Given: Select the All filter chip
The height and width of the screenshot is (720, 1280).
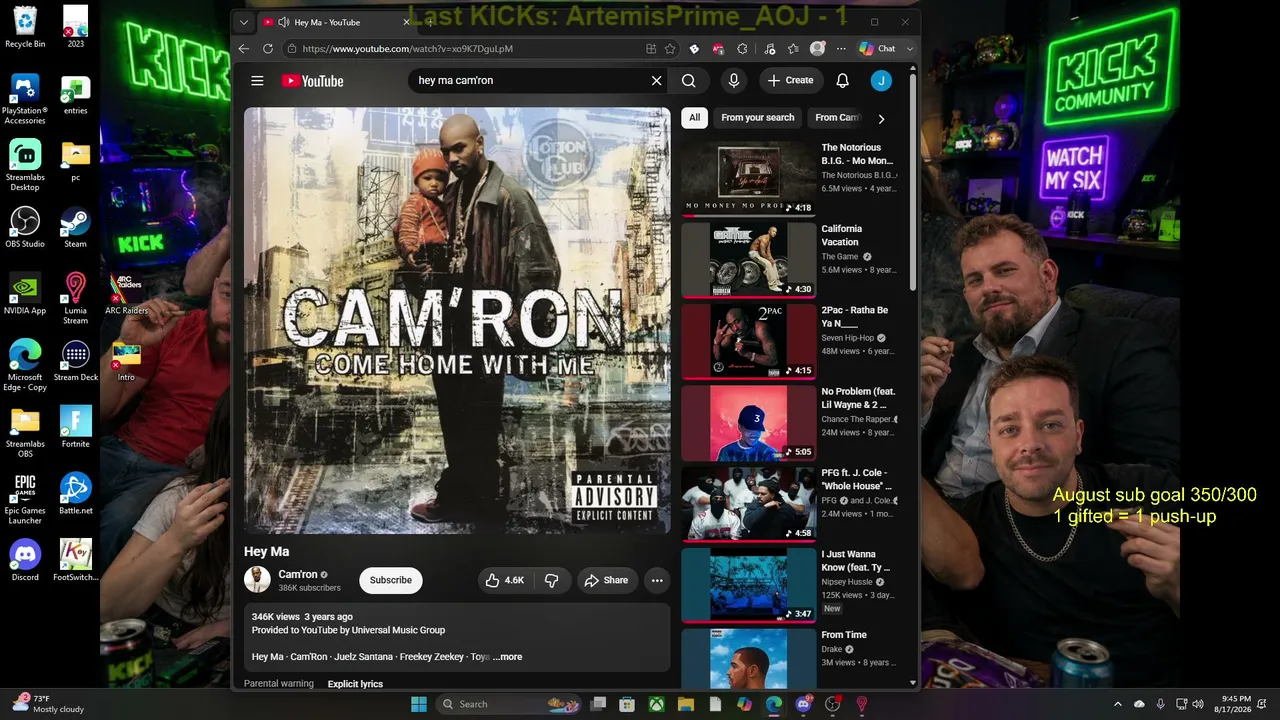Looking at the screenshot, I should pos(695,118).
